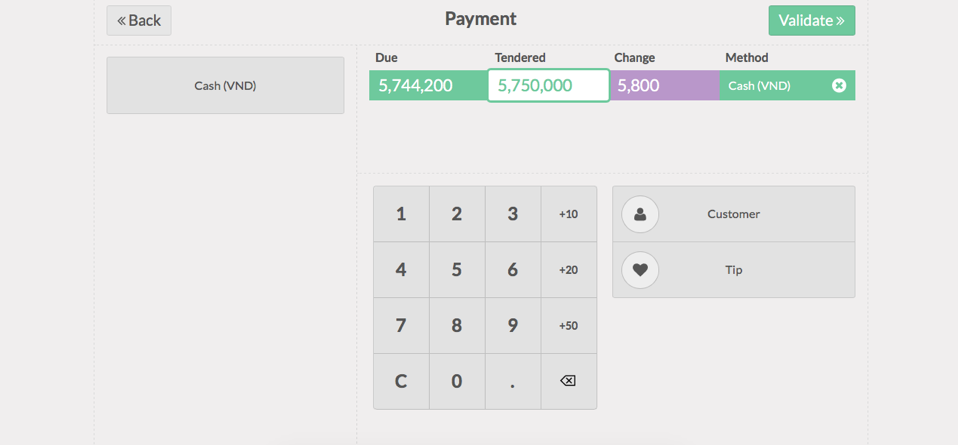Tap the decimal point key

pos(513,381)
